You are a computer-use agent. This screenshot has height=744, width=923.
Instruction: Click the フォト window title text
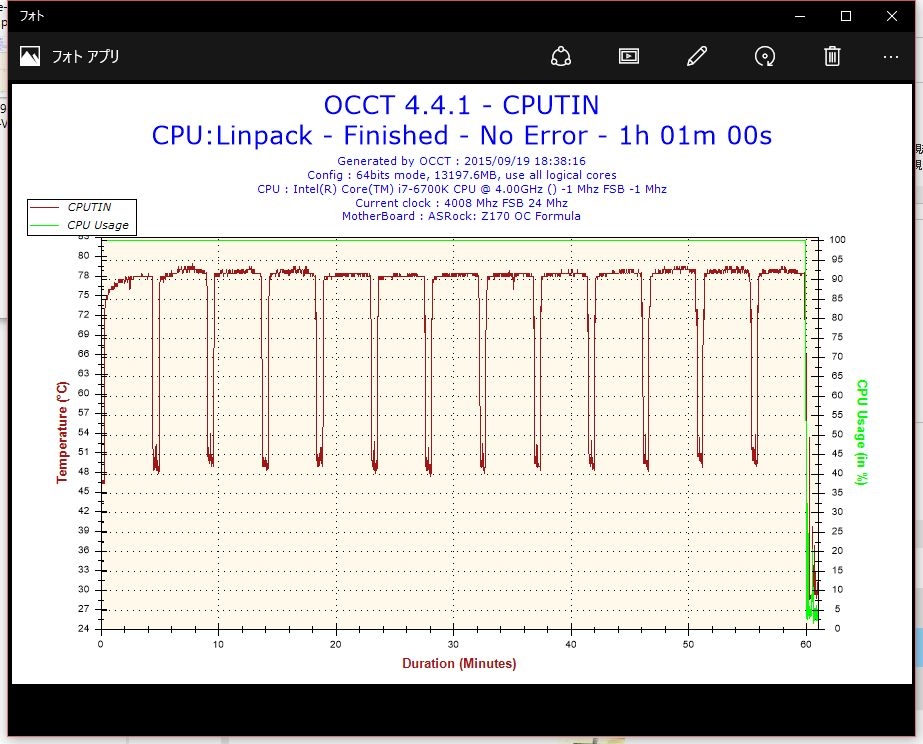(x=32, y=16)
